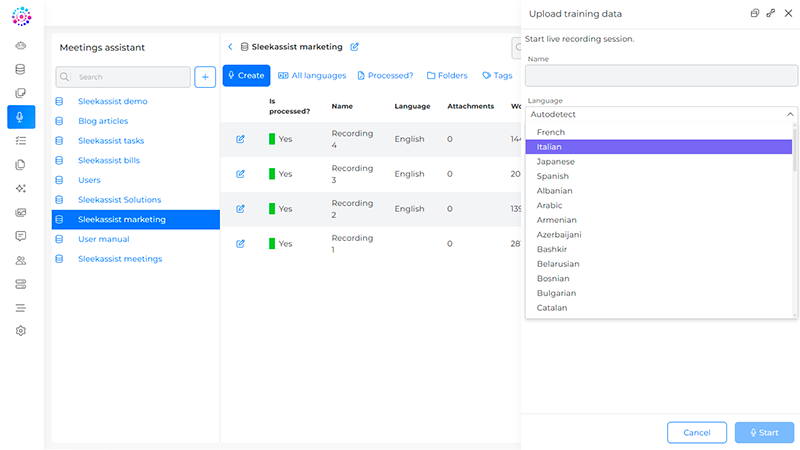Open the copy layers sidebar icon
Screen dimensions: 800x450
pos(20,93)
